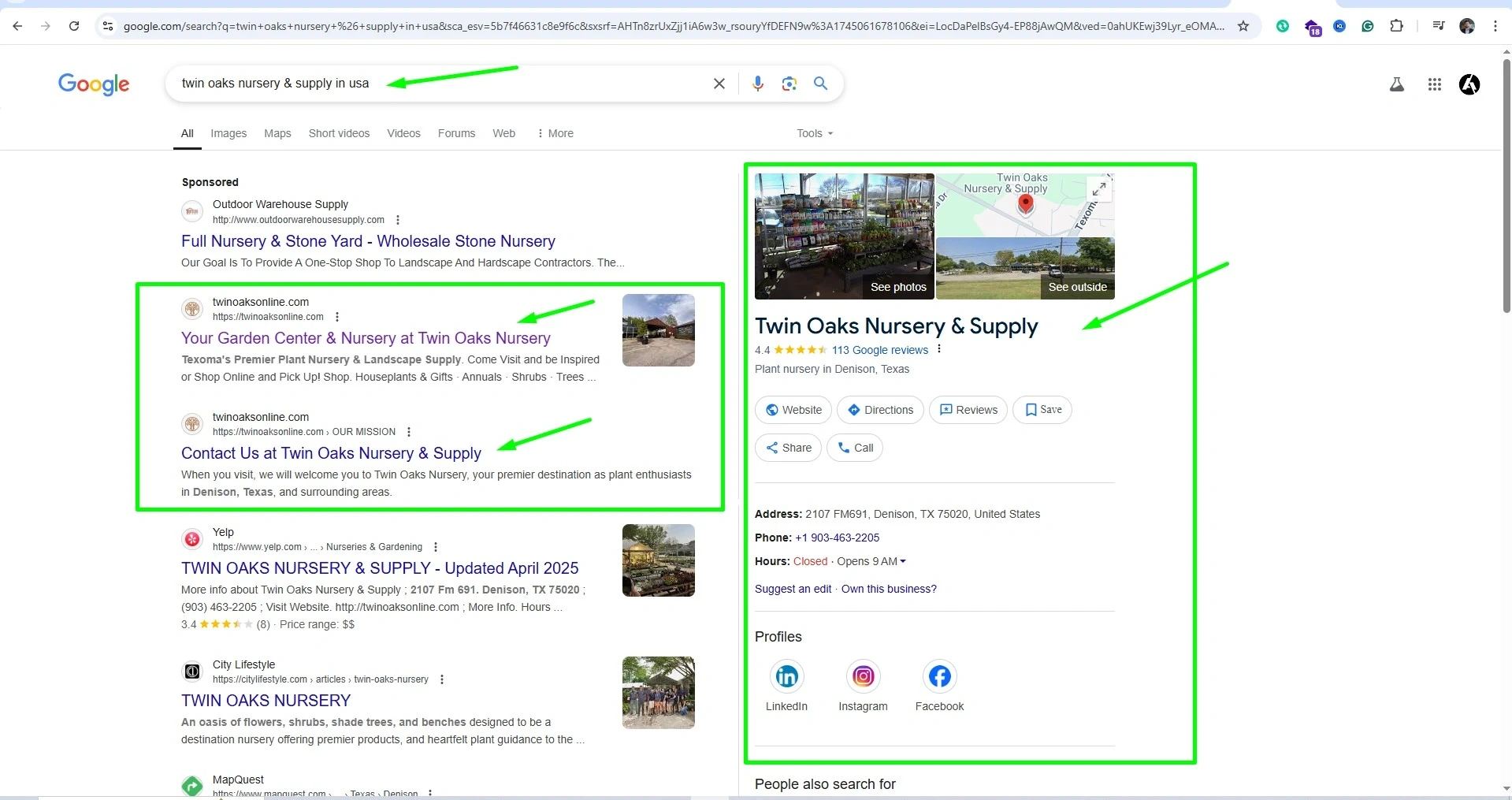Open options dots for City Lifestyle result

442,679
